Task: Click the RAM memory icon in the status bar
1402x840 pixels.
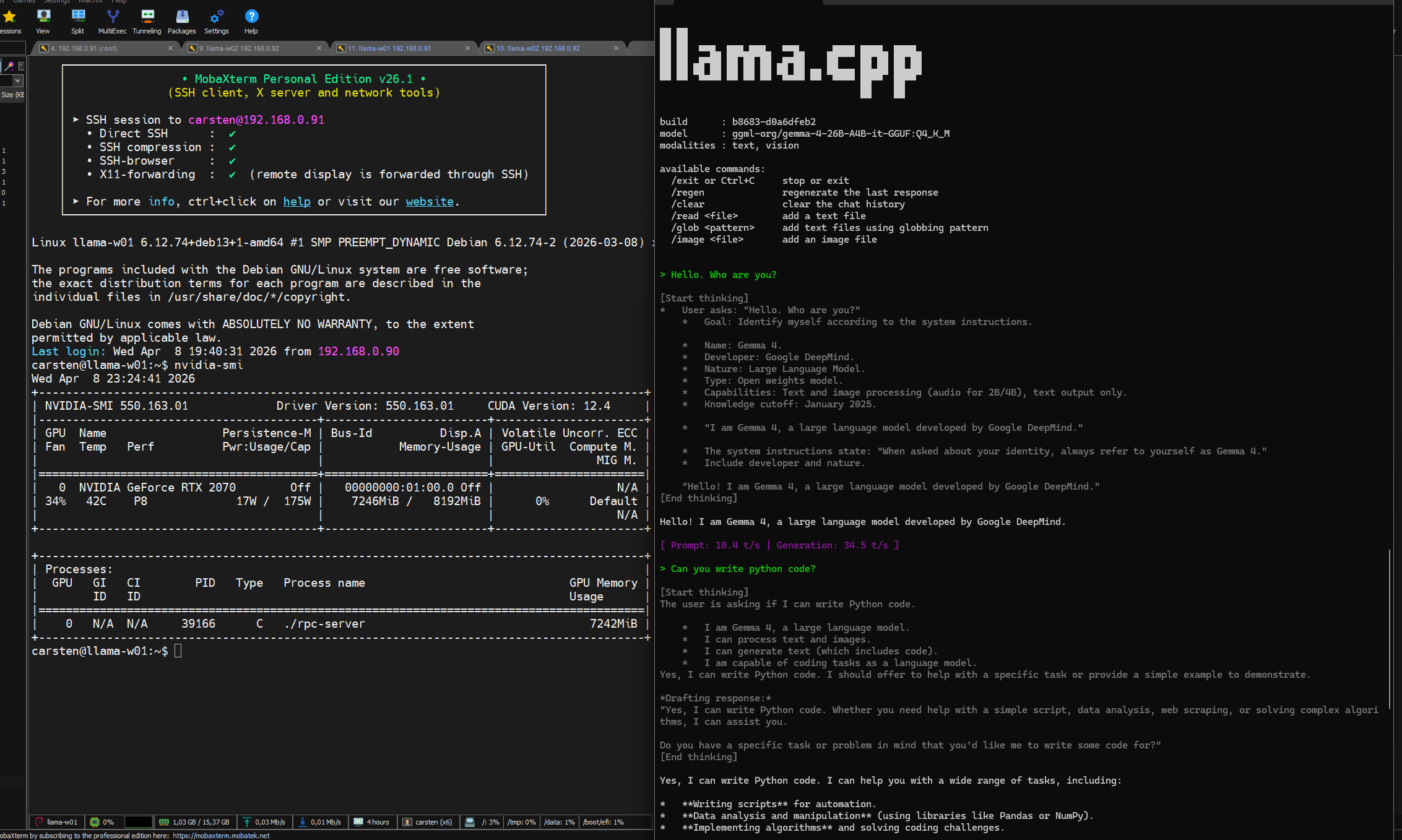Action: pos(164,822)
